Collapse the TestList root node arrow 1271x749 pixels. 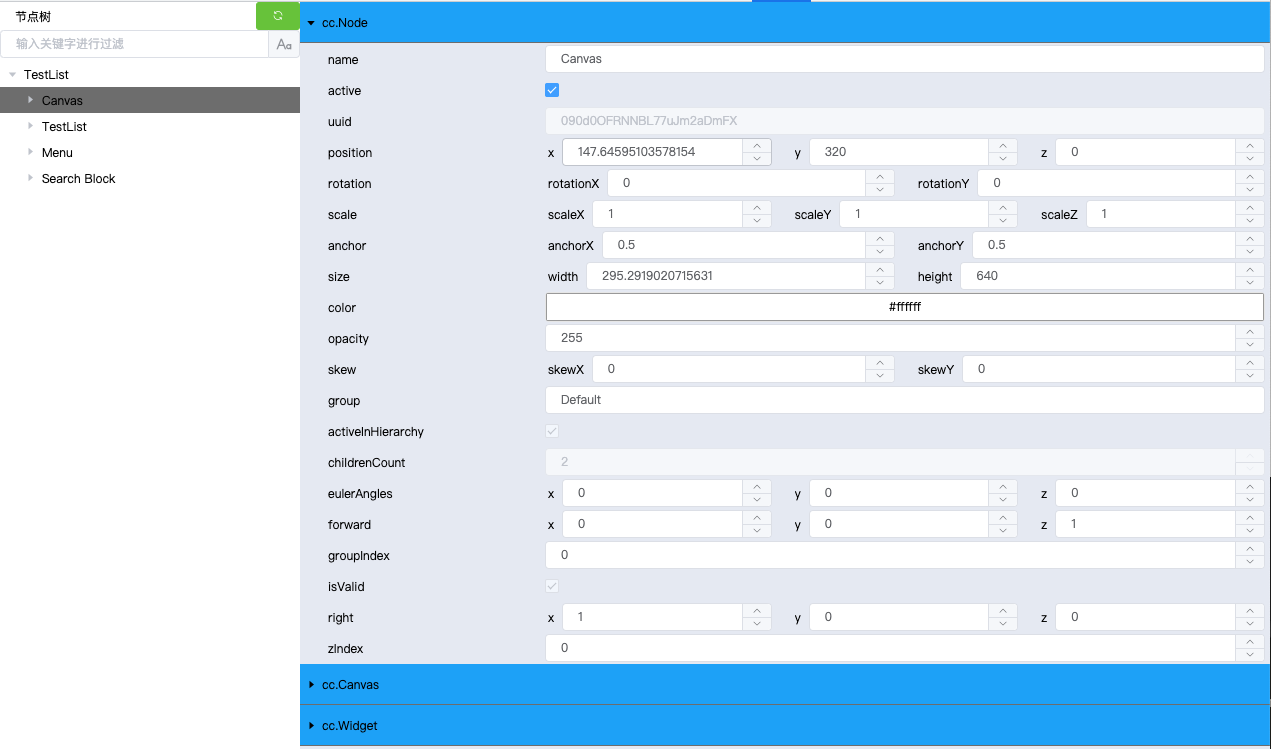12,75
